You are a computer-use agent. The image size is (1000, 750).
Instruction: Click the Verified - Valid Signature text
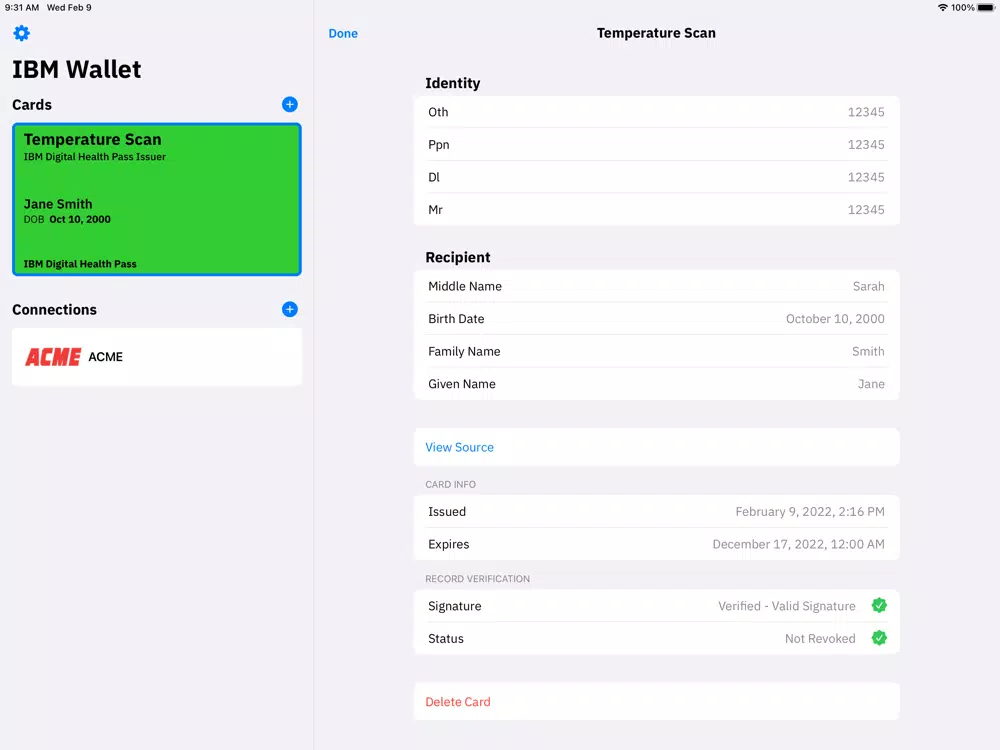787,606
